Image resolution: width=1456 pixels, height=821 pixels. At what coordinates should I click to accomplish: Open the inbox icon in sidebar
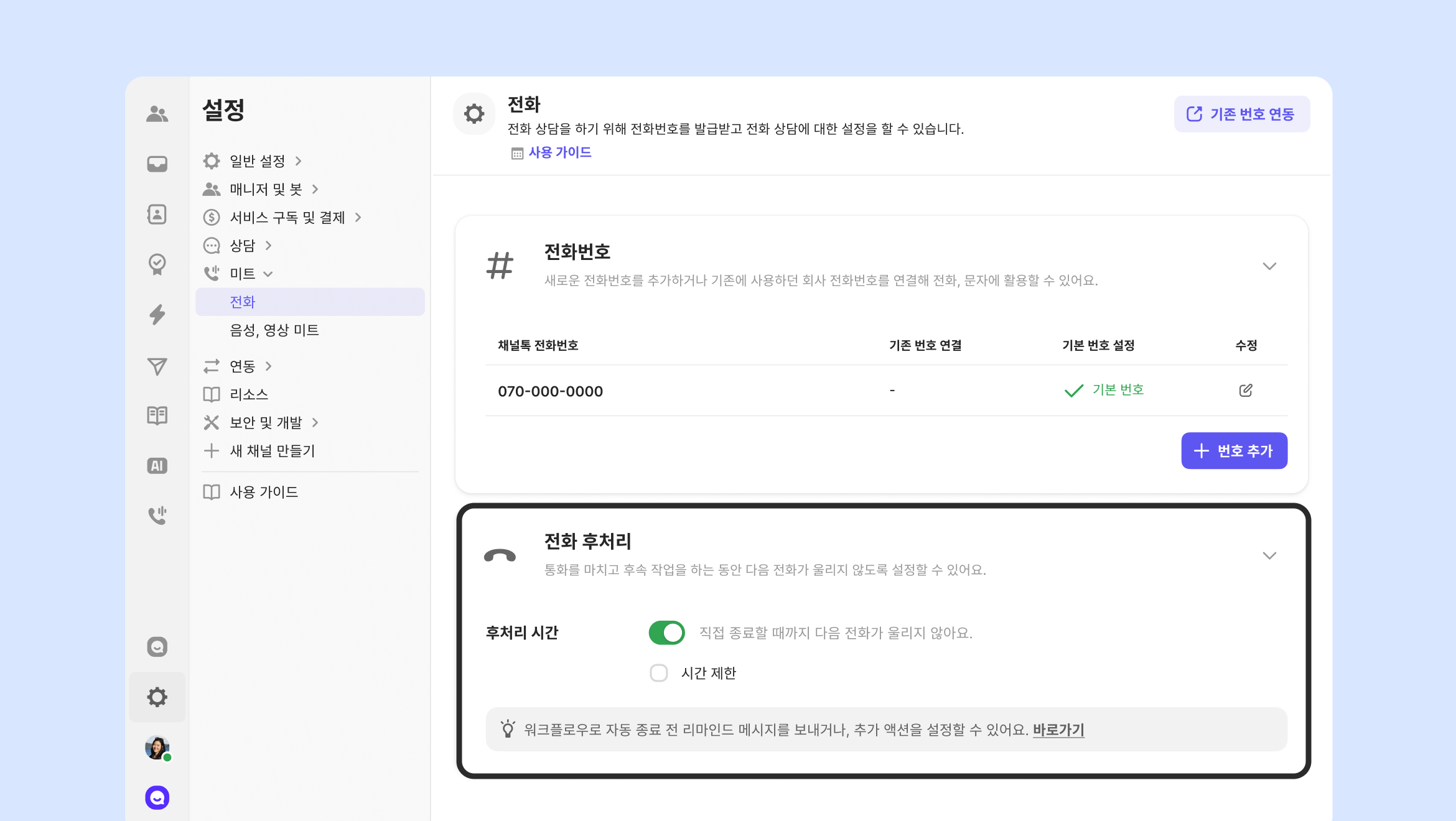point(157,164)
